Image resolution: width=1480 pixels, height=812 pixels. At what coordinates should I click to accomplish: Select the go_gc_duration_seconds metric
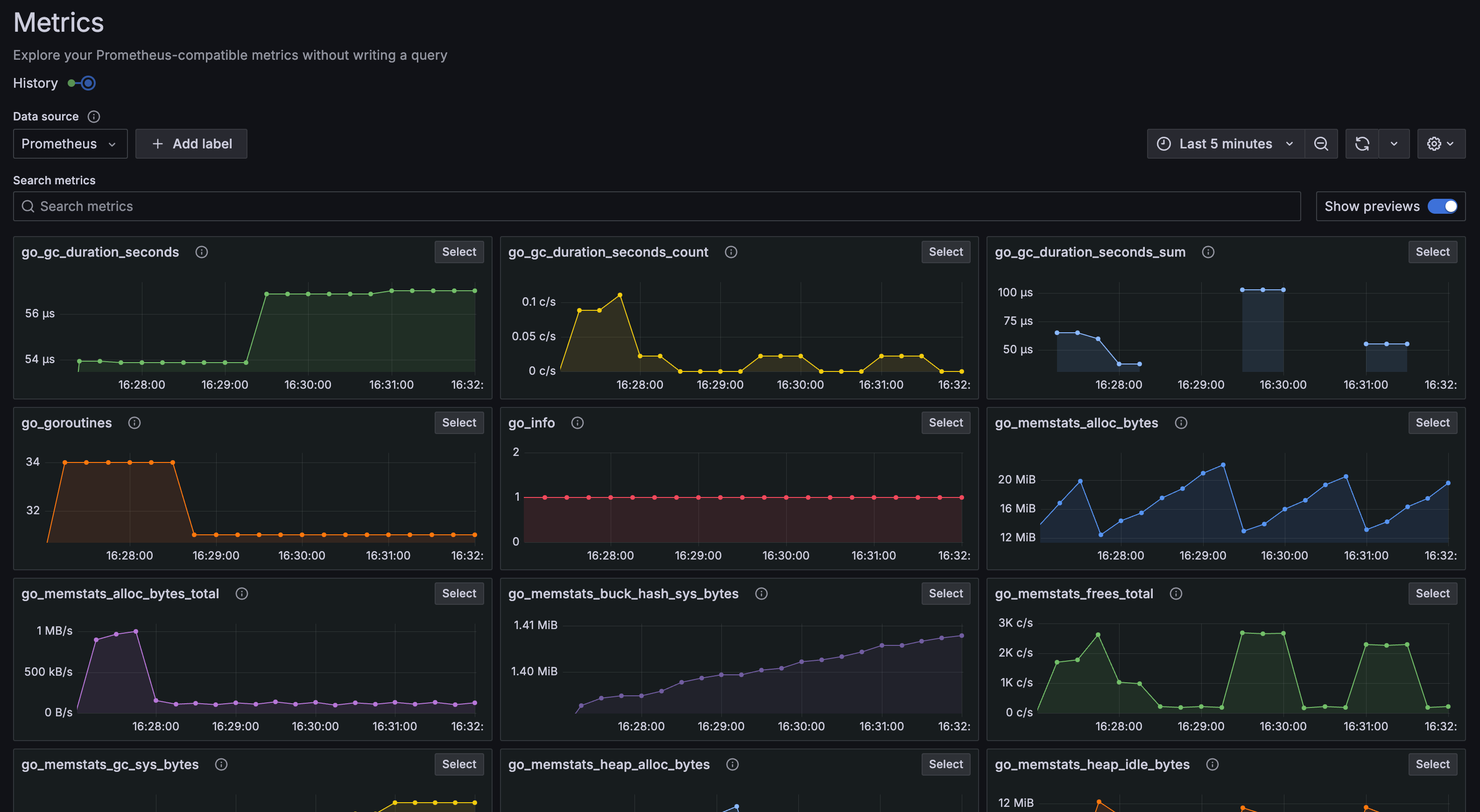coord(458,252)
